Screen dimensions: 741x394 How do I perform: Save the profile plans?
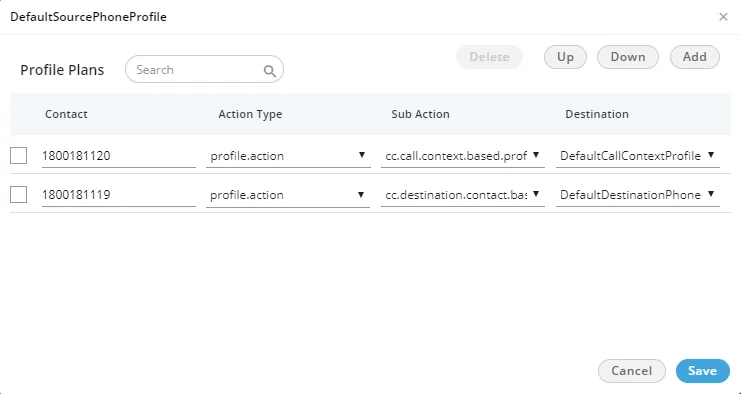tap(703, 371)
